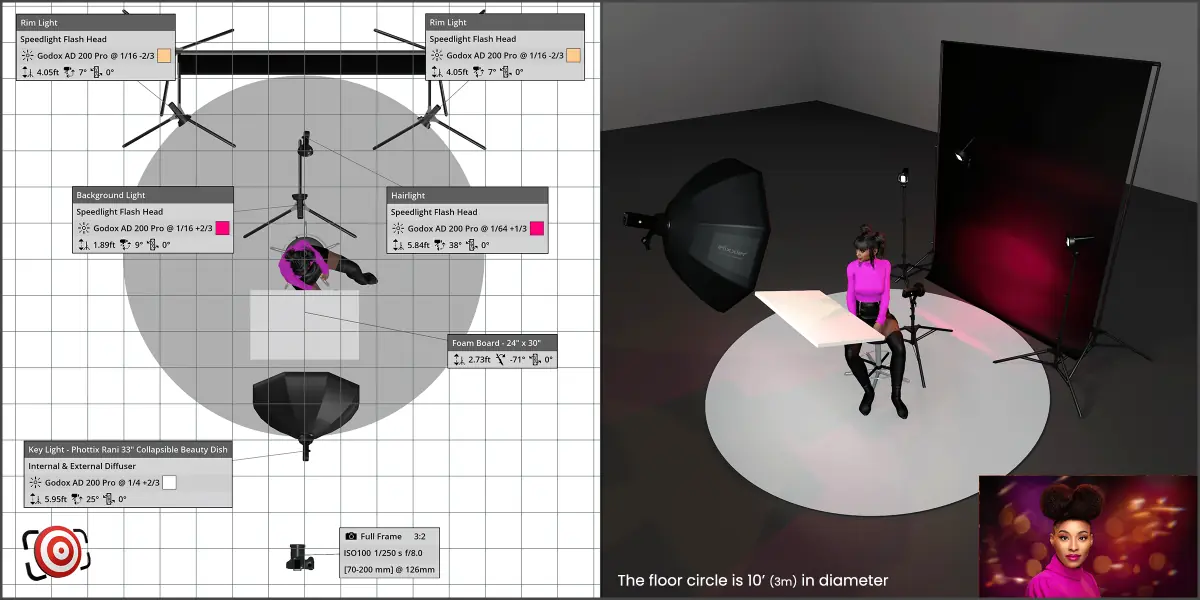Click the ISO100 1/250 s f/8.0 text
Image resolution: width=1200 pixels, height=600 pixels.
tap(384, 553)
